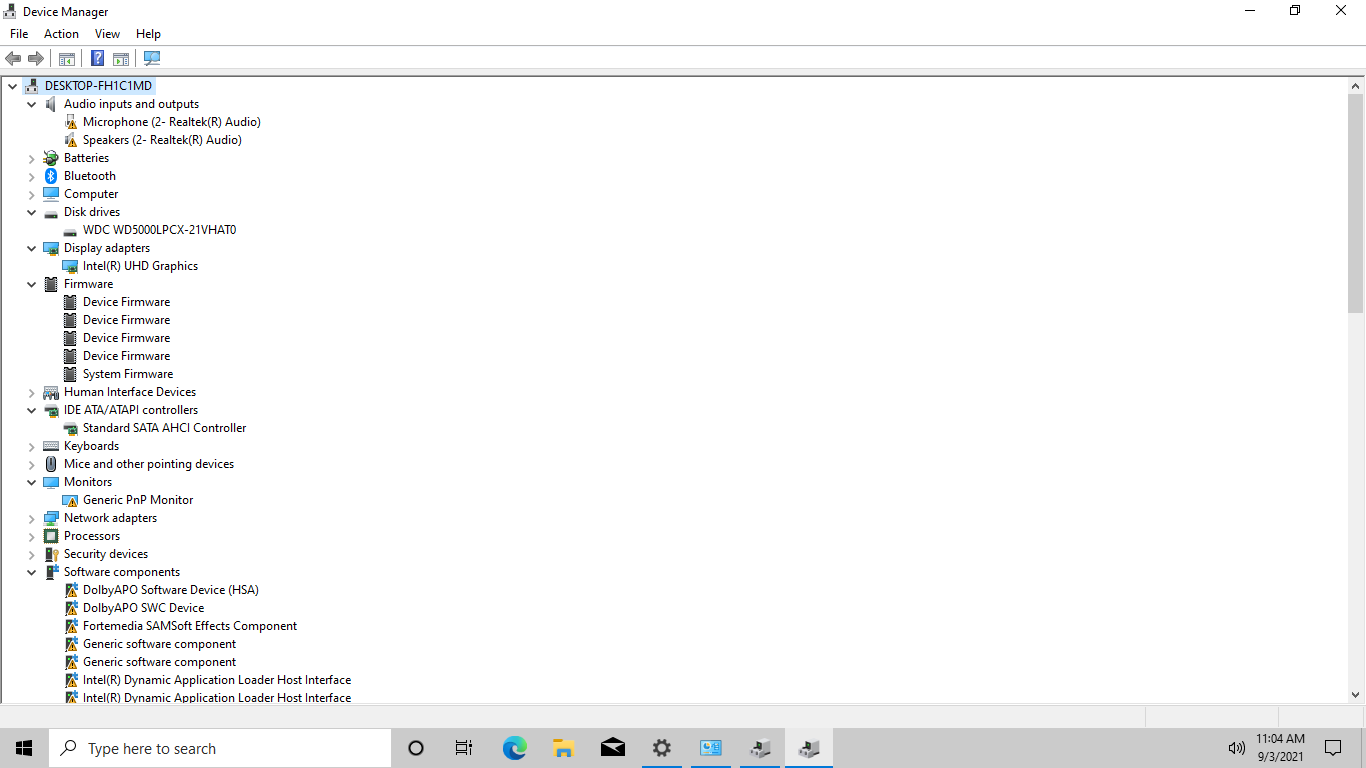Select the "IDE ATA/ATAPI controllers" label
Screen dimensions: 1366x768
(x=131, y=410)
